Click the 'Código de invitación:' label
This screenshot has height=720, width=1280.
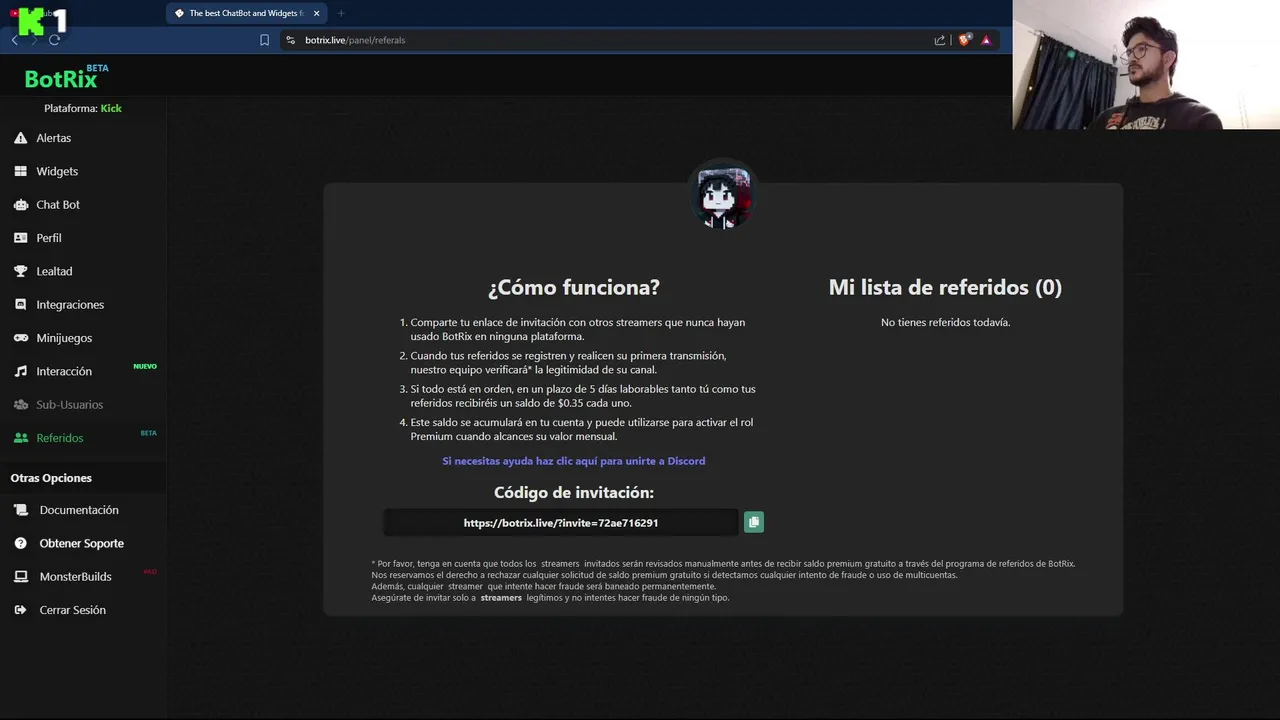pyautogui.click(x=574, y=492)
